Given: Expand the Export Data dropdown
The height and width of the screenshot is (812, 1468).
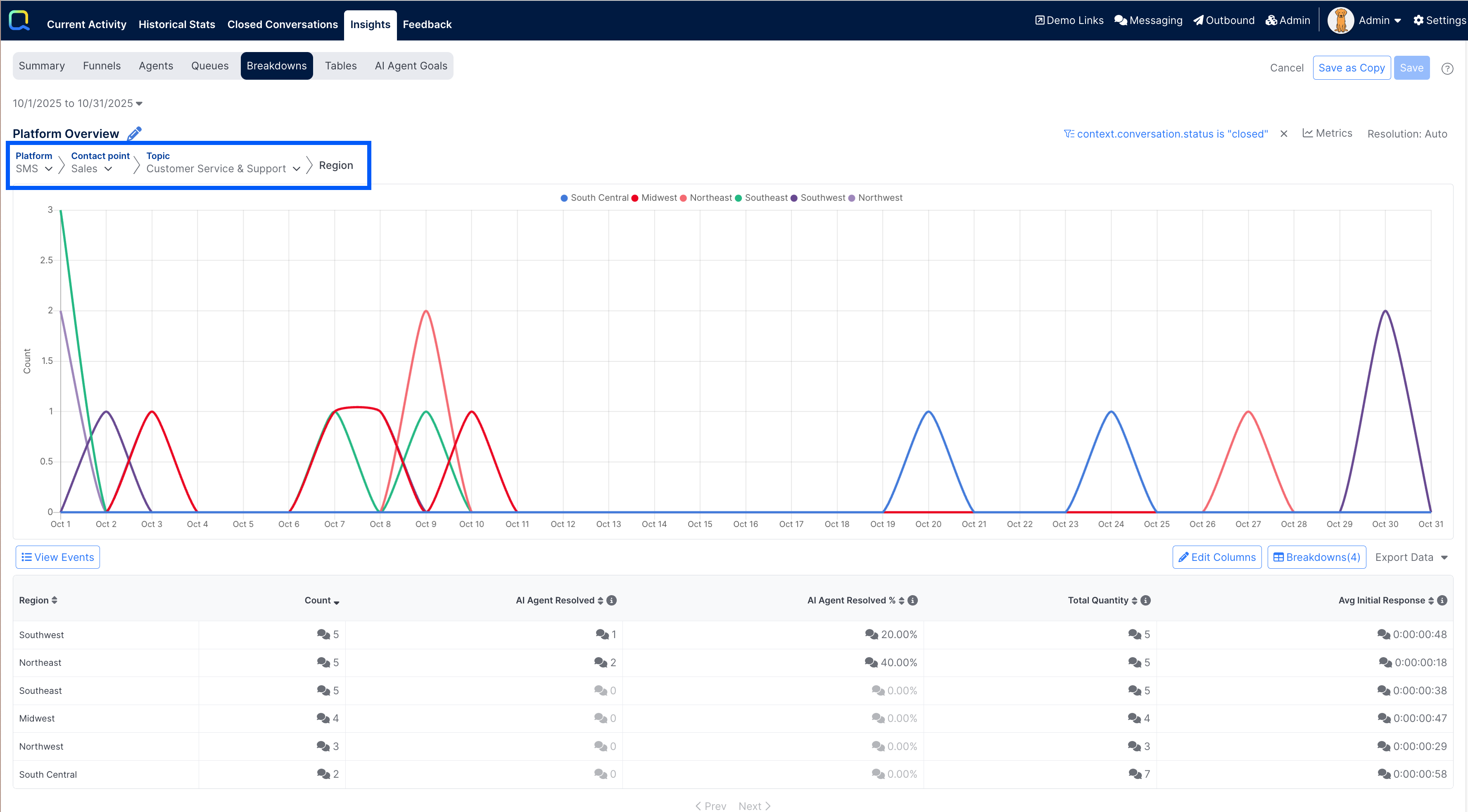Looking at the screenshot, I should tap(1411, 557).
